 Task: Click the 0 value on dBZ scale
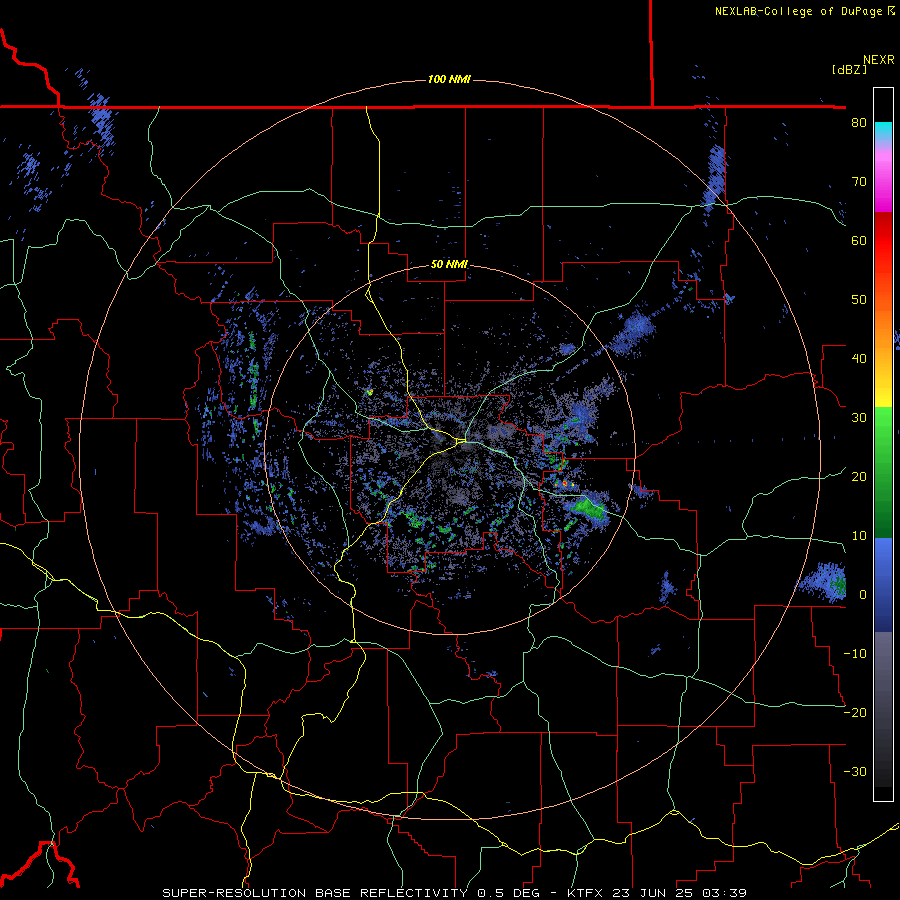pos(863,595)
